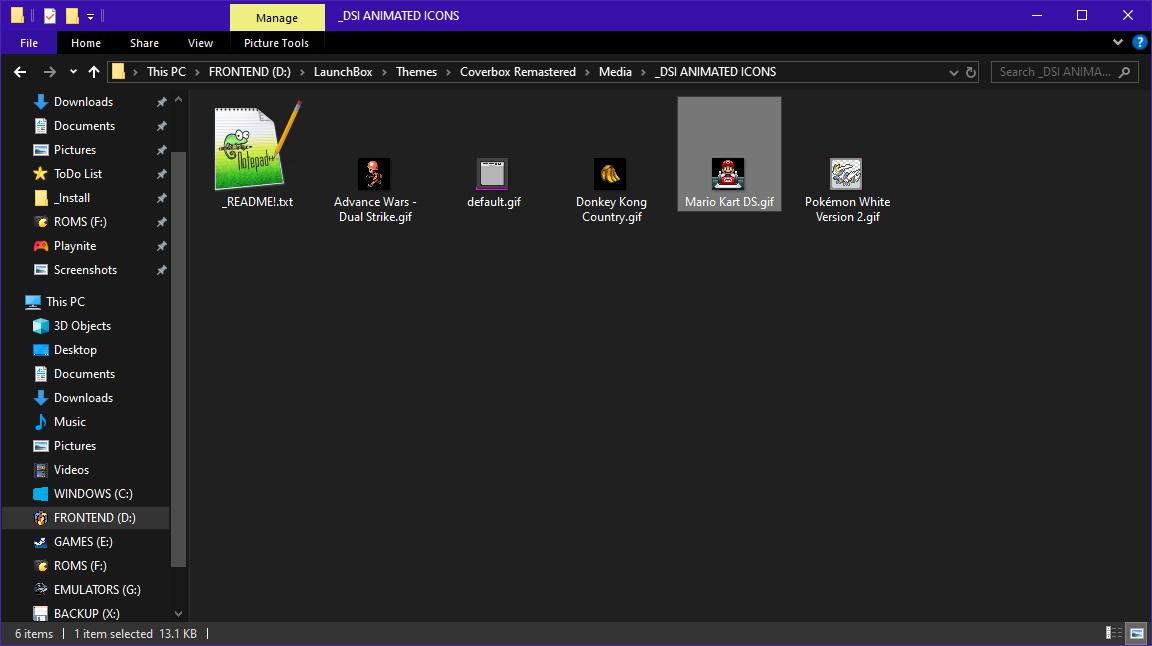Expand the chevron after LaunchBox in path
Image resolution: width=1152 pixels, height=646 pixels.
[384, 72]
